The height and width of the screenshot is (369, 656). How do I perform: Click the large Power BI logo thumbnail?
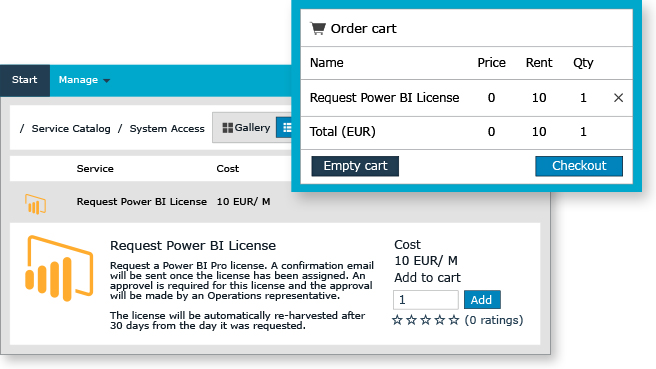59,268
